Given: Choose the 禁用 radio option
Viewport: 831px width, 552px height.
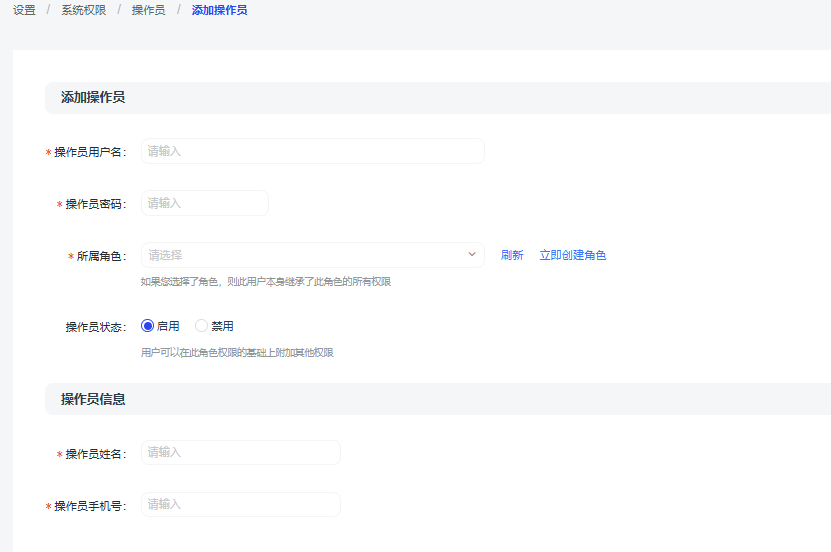Looking at the screenshot, I should click(202, 326).
